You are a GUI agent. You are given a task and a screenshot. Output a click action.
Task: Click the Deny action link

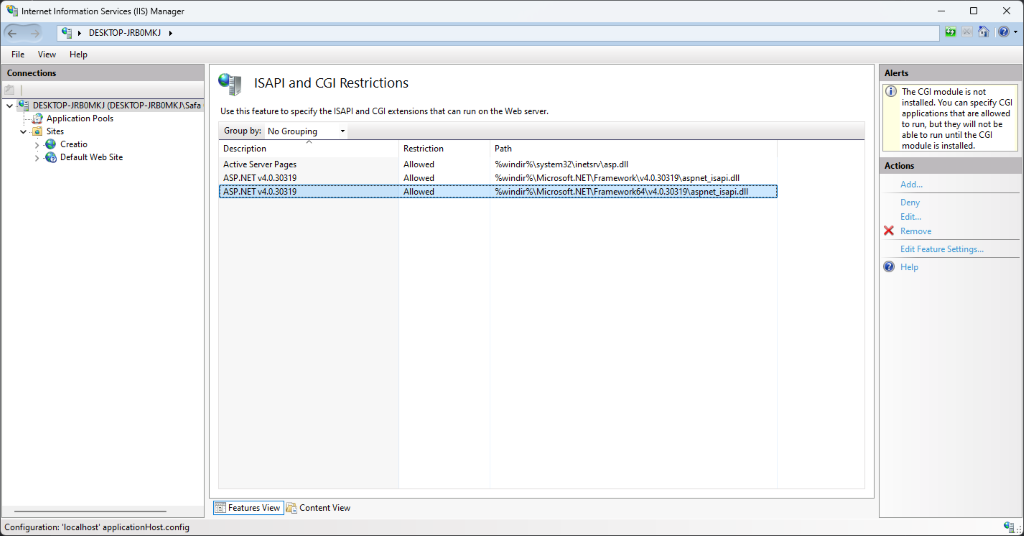910,202
